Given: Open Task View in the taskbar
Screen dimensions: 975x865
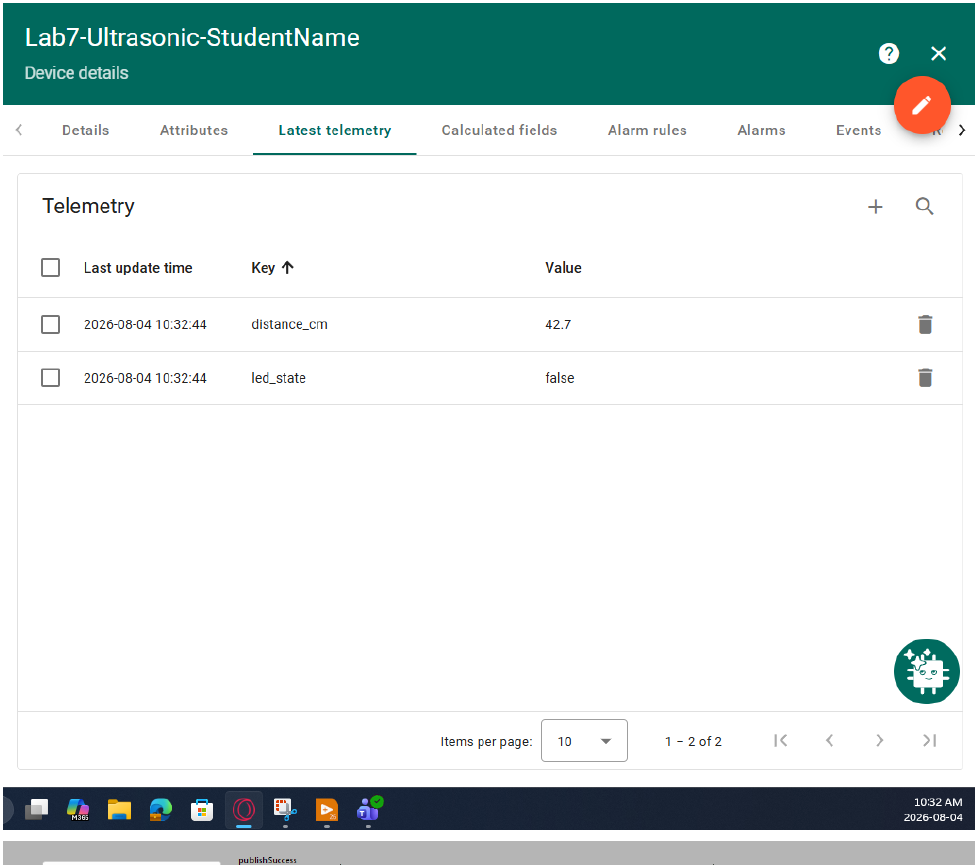Looking at the screenshot, I should [x=37, y=809].
